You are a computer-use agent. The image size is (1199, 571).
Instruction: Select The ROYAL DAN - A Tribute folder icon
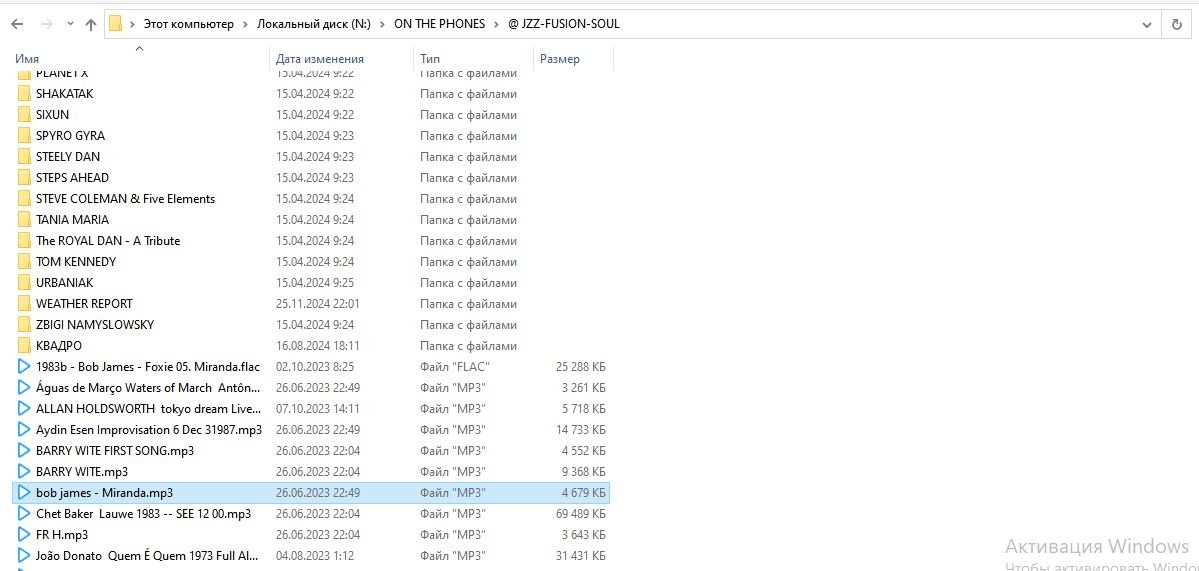tap(24, 241)
